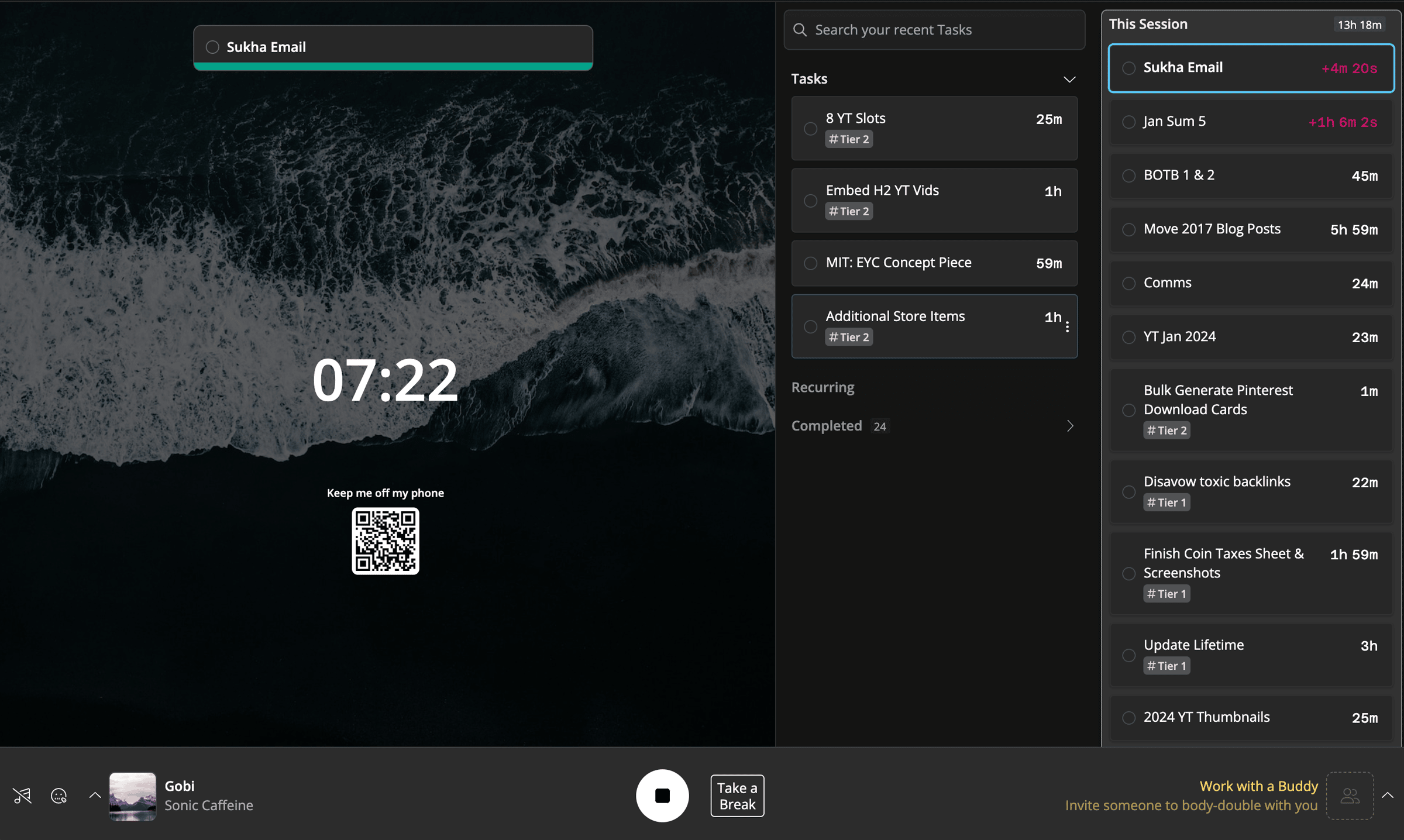
Task: Expand the Completed tasks list
Action: [x=1069, y=426]
